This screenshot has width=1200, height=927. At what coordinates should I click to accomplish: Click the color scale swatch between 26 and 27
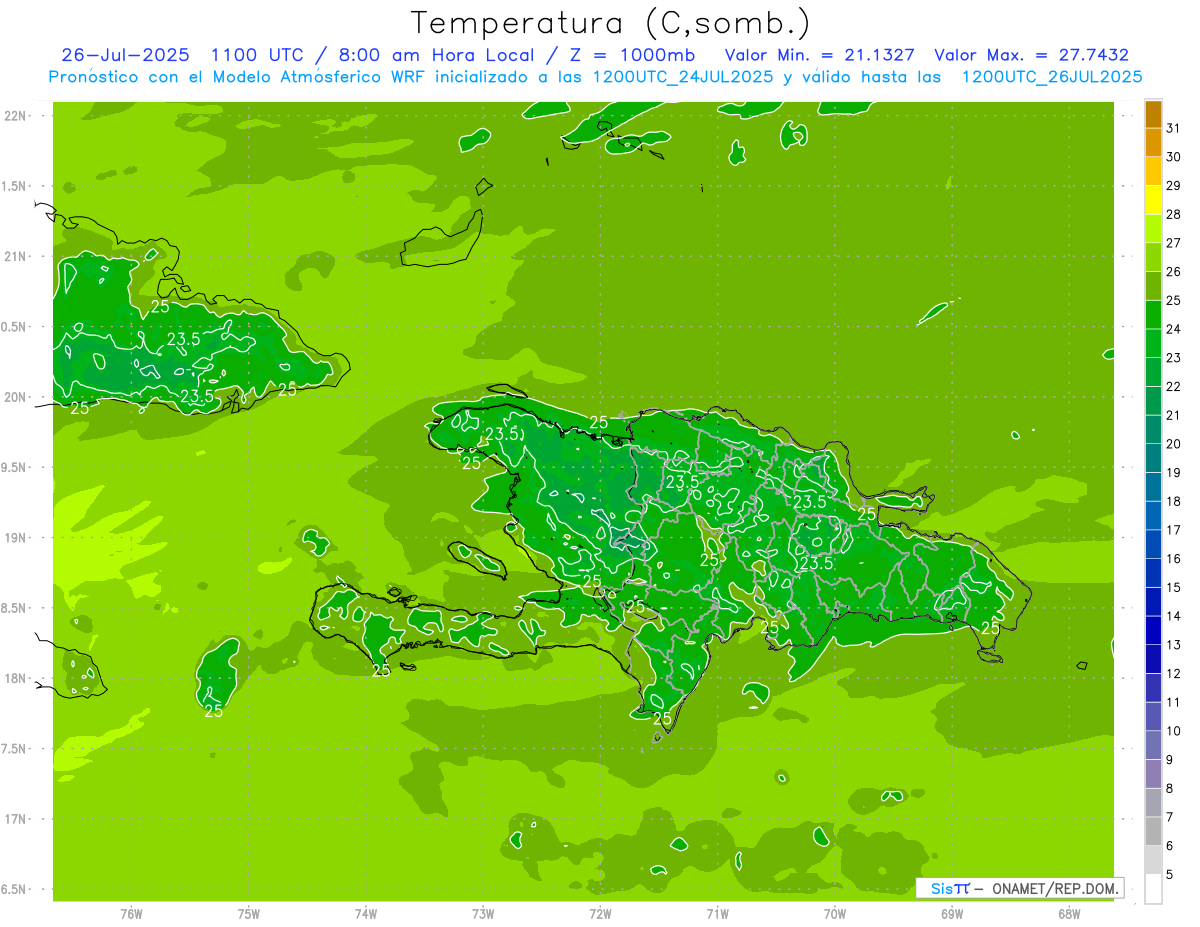point(1153,257)
